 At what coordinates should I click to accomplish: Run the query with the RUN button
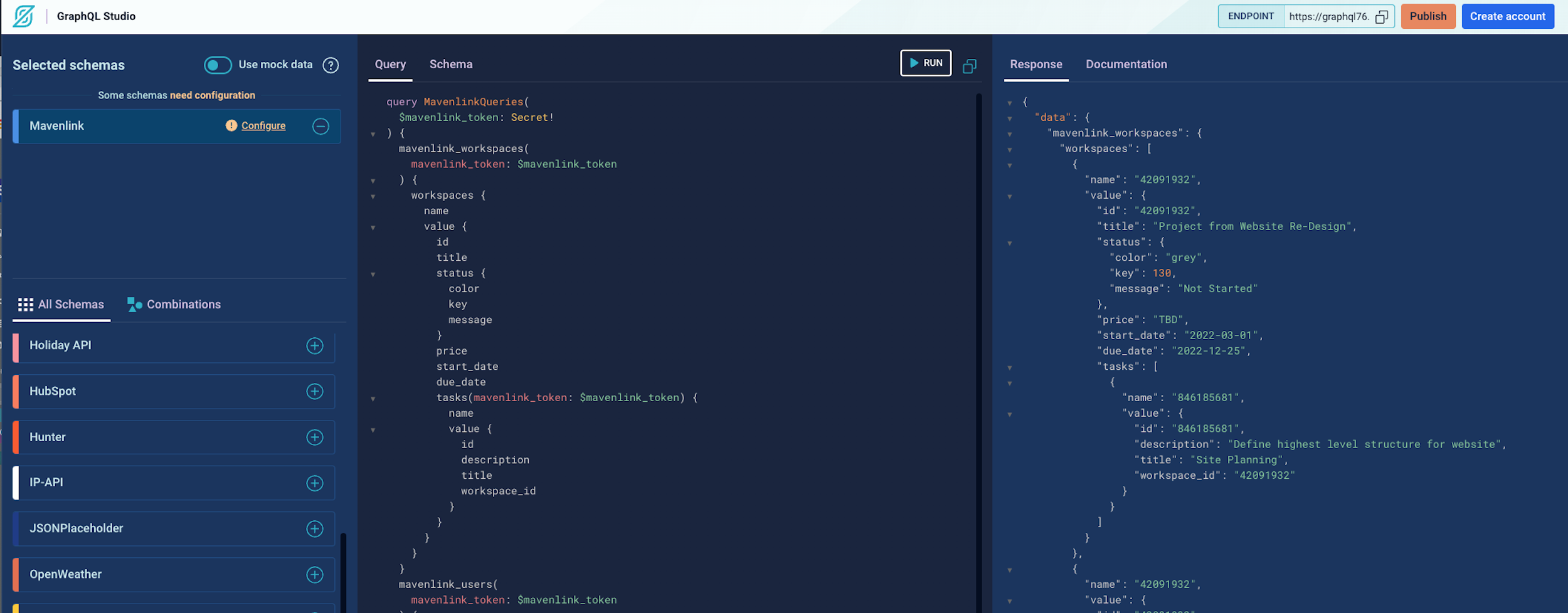coord(926,63)
